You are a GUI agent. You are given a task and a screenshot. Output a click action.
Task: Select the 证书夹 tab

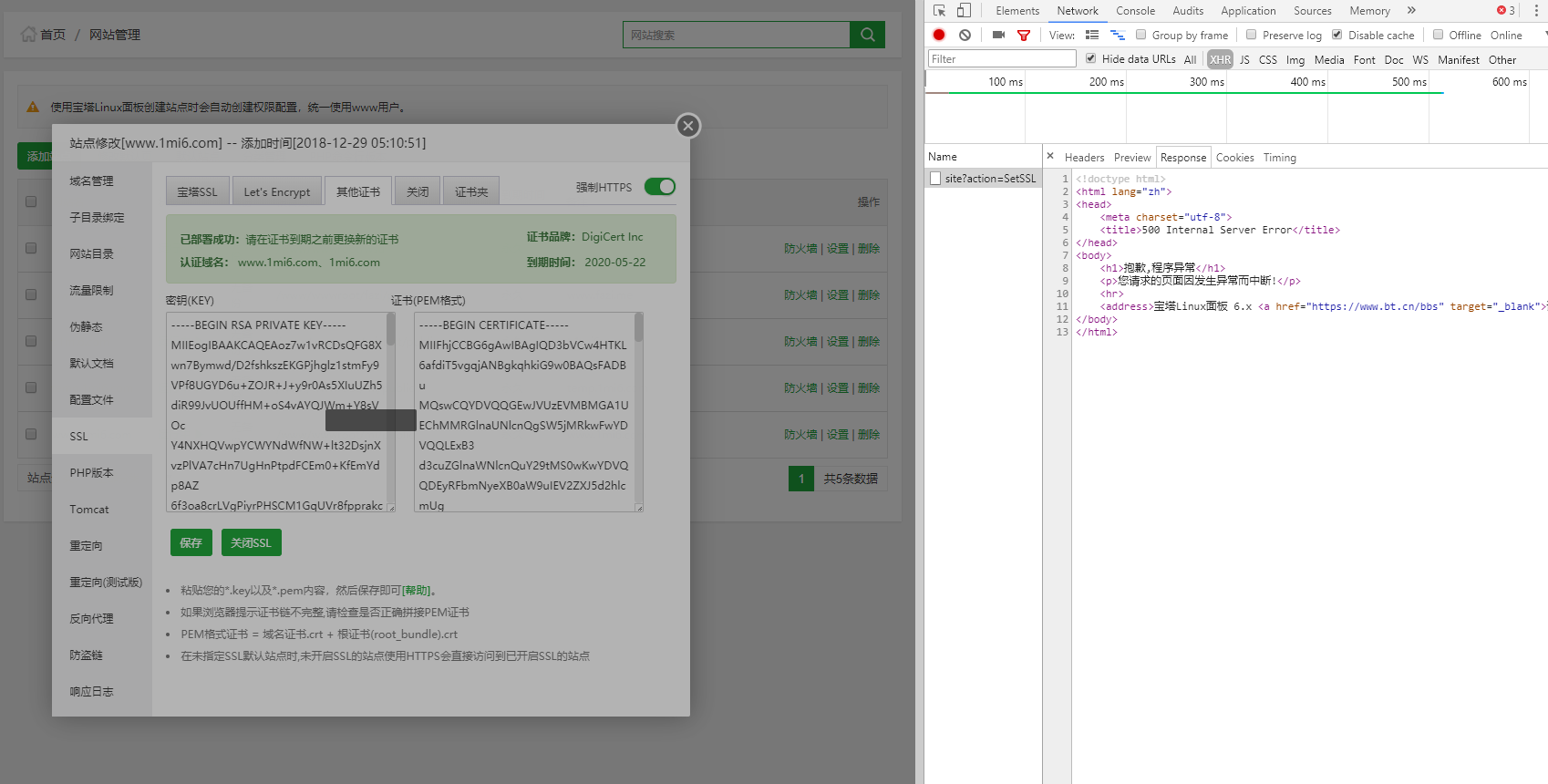471,191
